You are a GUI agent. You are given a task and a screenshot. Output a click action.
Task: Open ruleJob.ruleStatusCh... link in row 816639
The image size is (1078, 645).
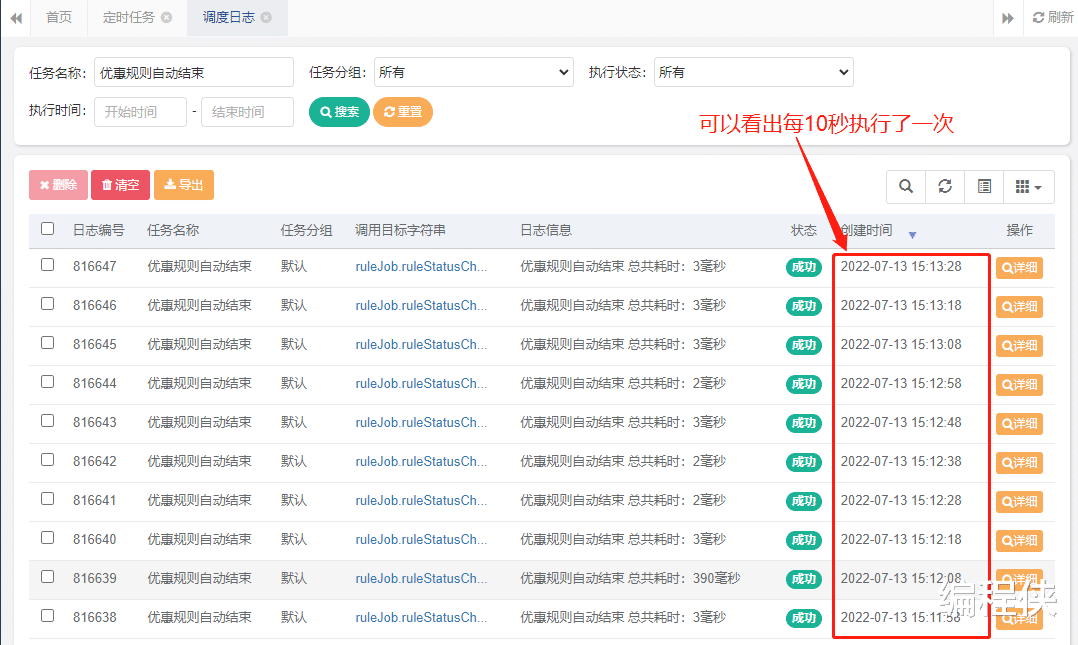tap(421, 578)
